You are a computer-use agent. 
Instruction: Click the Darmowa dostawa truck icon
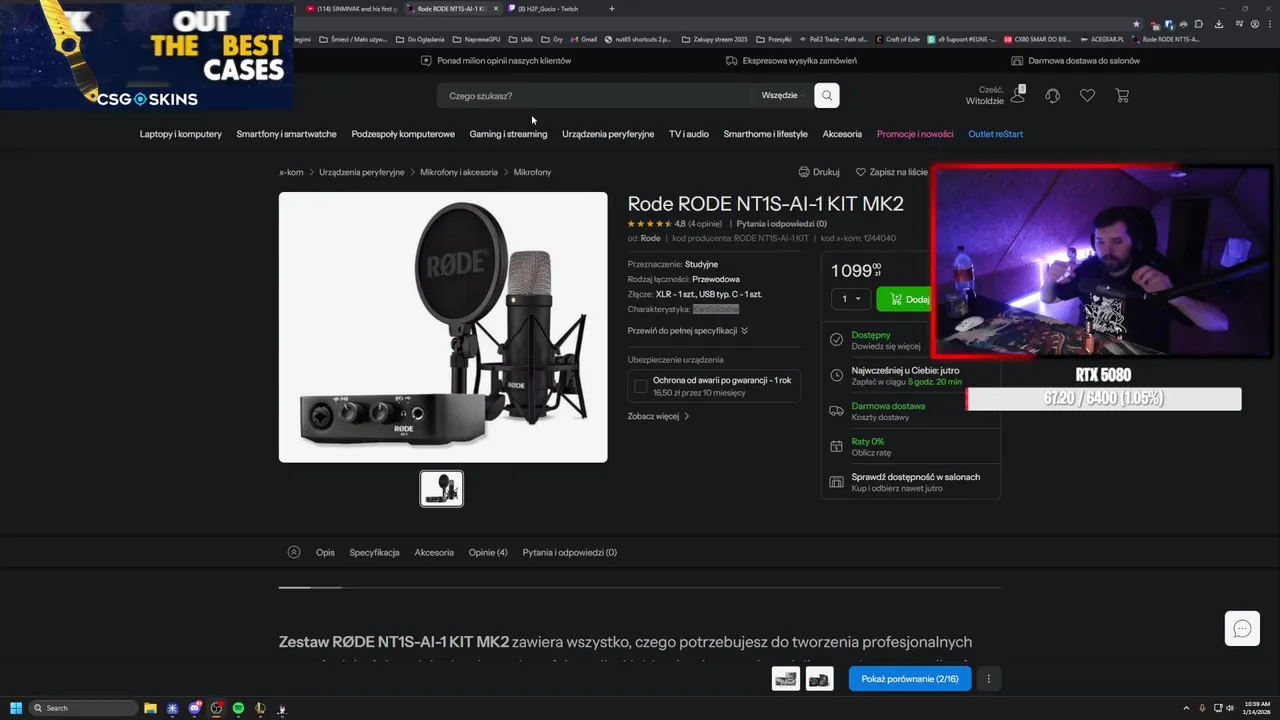click(837, 411)
